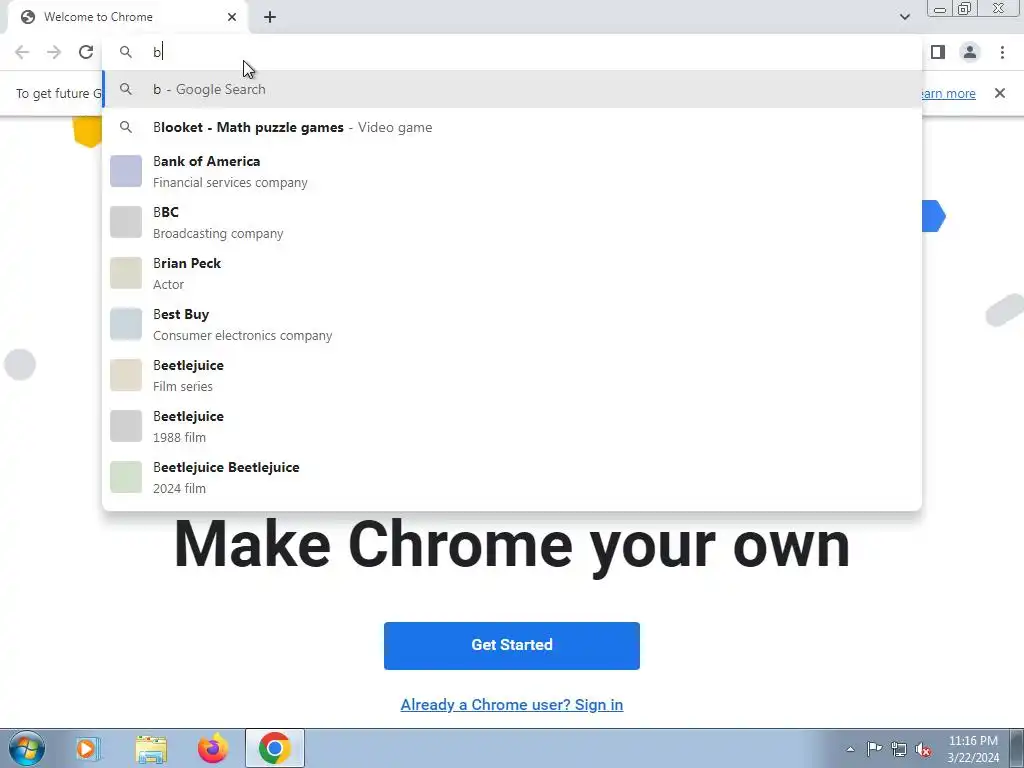Select the BBC suggestion
This screenshot has width=1024, height=768.
point(512,222)
